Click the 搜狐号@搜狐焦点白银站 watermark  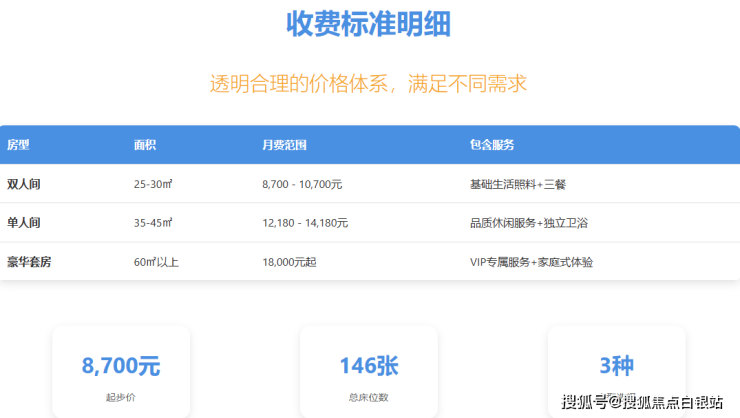[642, 402]
